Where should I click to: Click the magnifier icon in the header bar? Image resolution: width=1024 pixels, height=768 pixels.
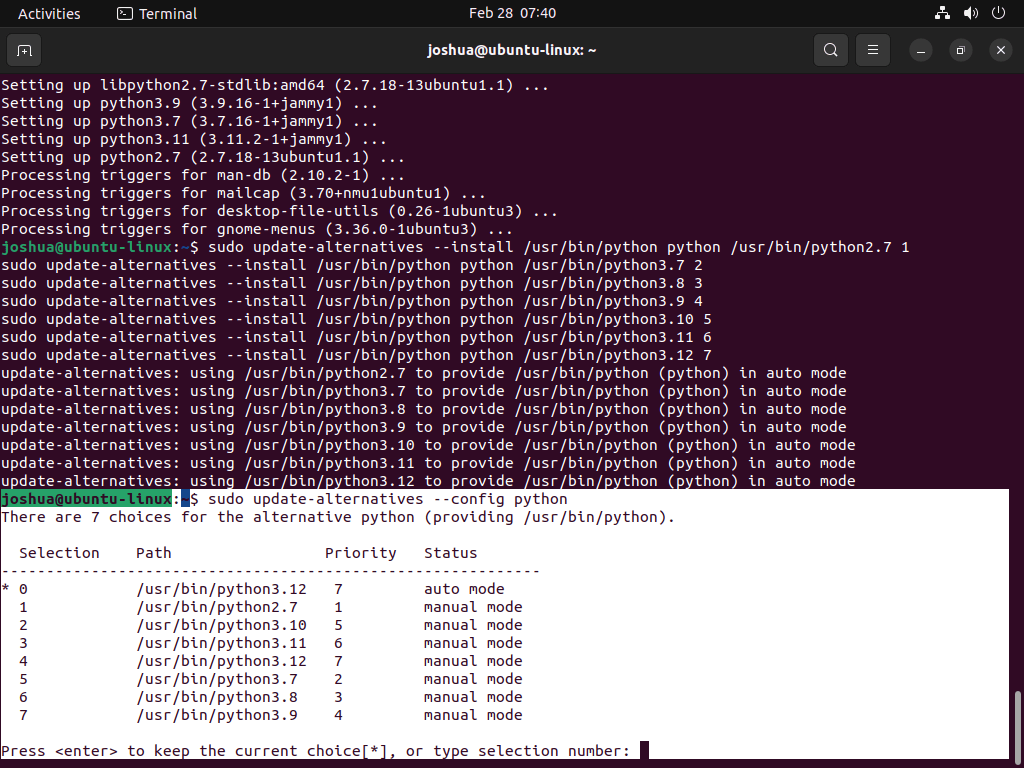pyautogui.click(x=830, y=50)
